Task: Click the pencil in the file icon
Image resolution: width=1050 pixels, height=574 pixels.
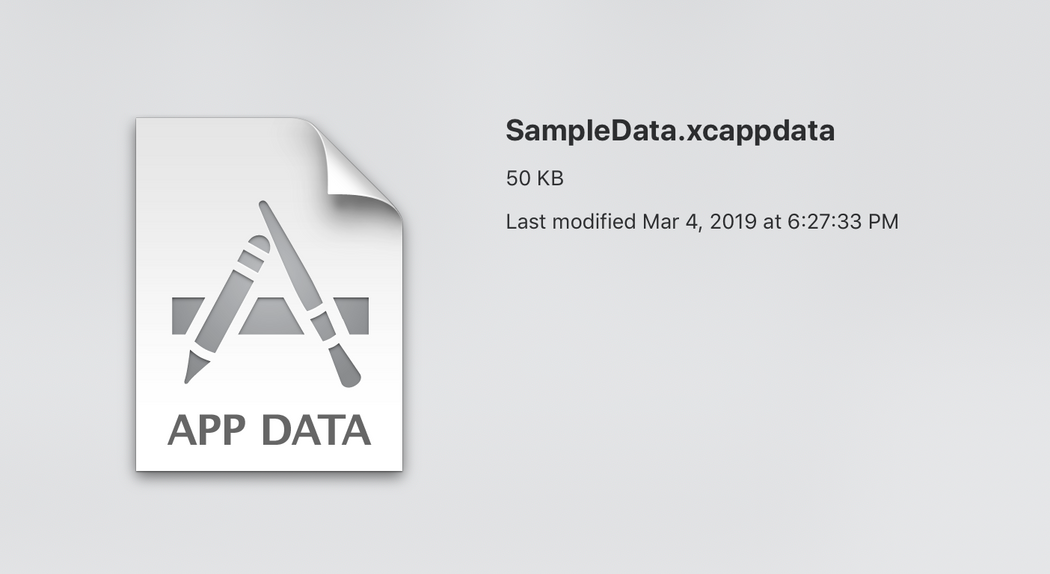Action: pyautogui.click(x=226, y=309)
